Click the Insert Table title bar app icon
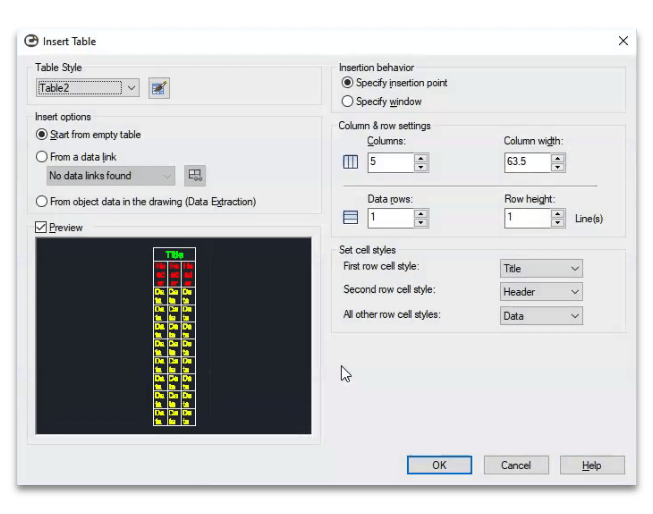This screenshot has width=653, height=514. tap(31, 41)
